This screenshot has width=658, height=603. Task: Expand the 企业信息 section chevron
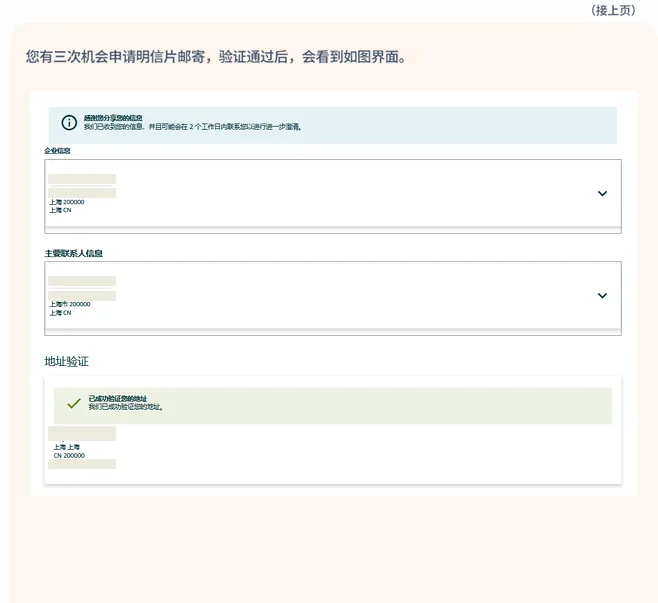(602, 193)
